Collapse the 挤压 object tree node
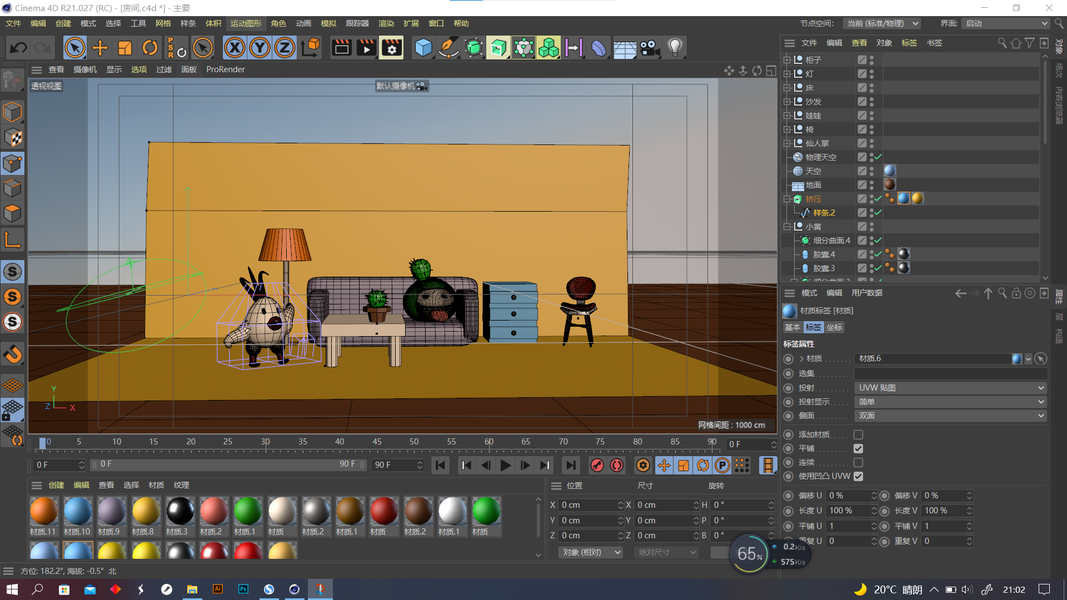 point(787,199)
